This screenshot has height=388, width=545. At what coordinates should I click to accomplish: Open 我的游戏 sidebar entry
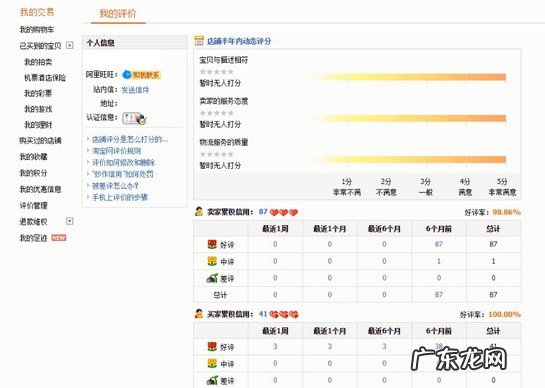tap(38, 109)
